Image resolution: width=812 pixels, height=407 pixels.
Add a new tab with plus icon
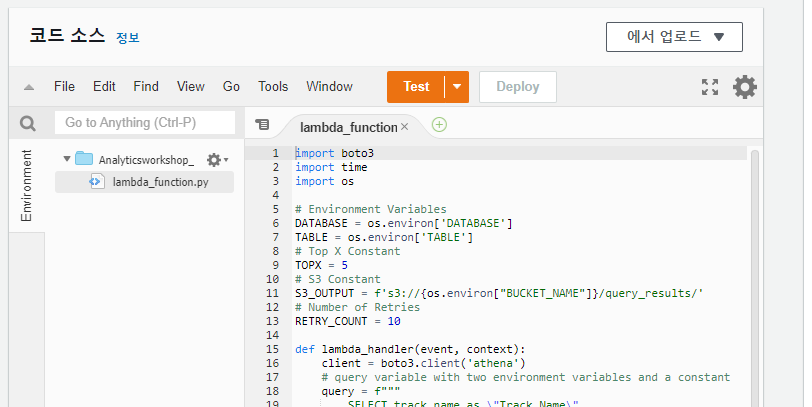pos(439,125)
